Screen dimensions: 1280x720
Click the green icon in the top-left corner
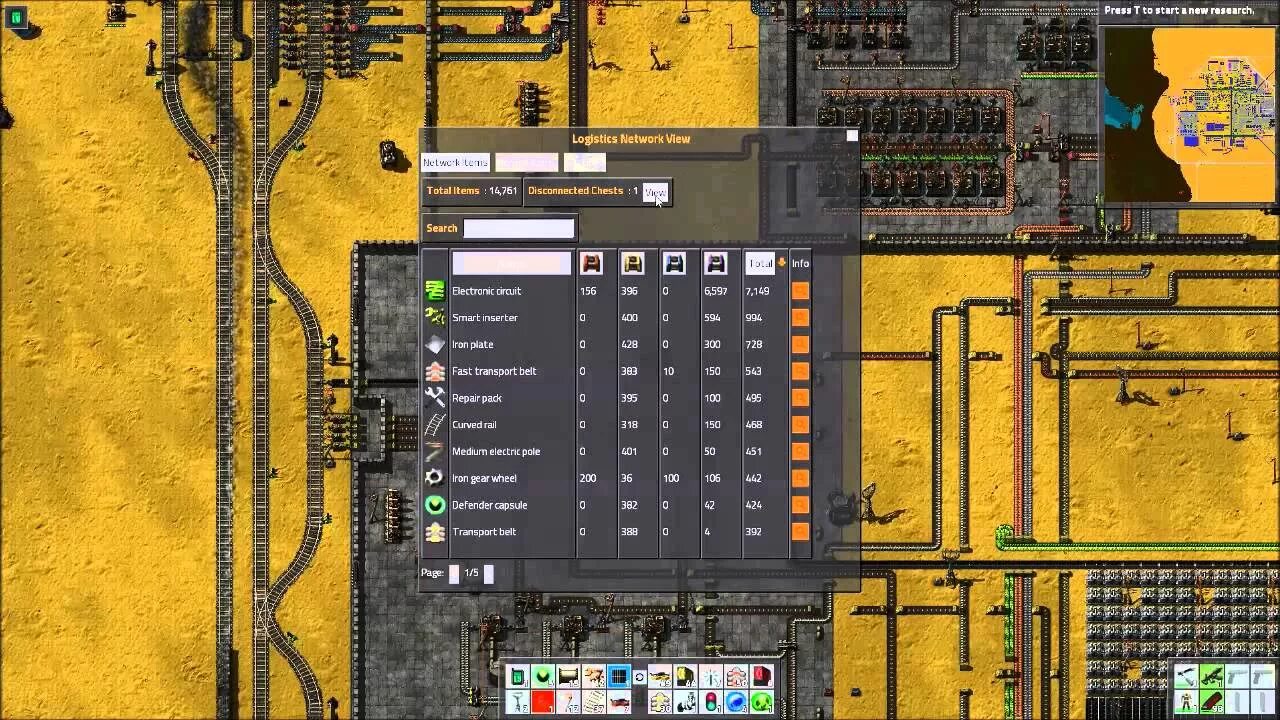17,17
